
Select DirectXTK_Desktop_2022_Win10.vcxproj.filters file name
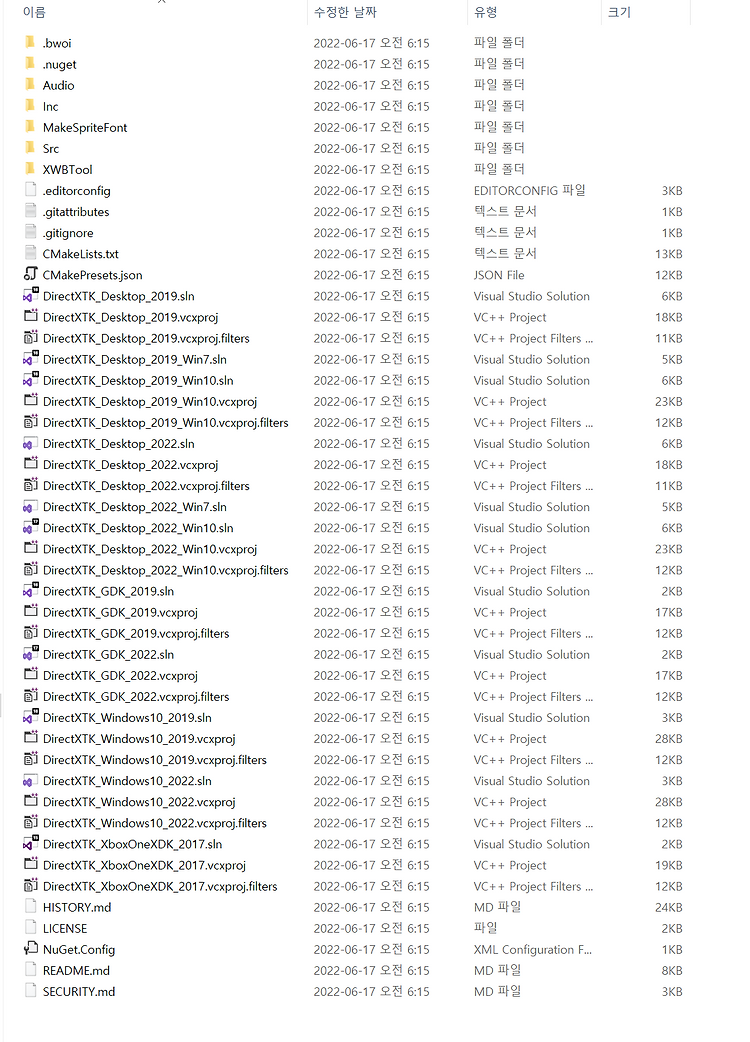(x=165, y=570)
